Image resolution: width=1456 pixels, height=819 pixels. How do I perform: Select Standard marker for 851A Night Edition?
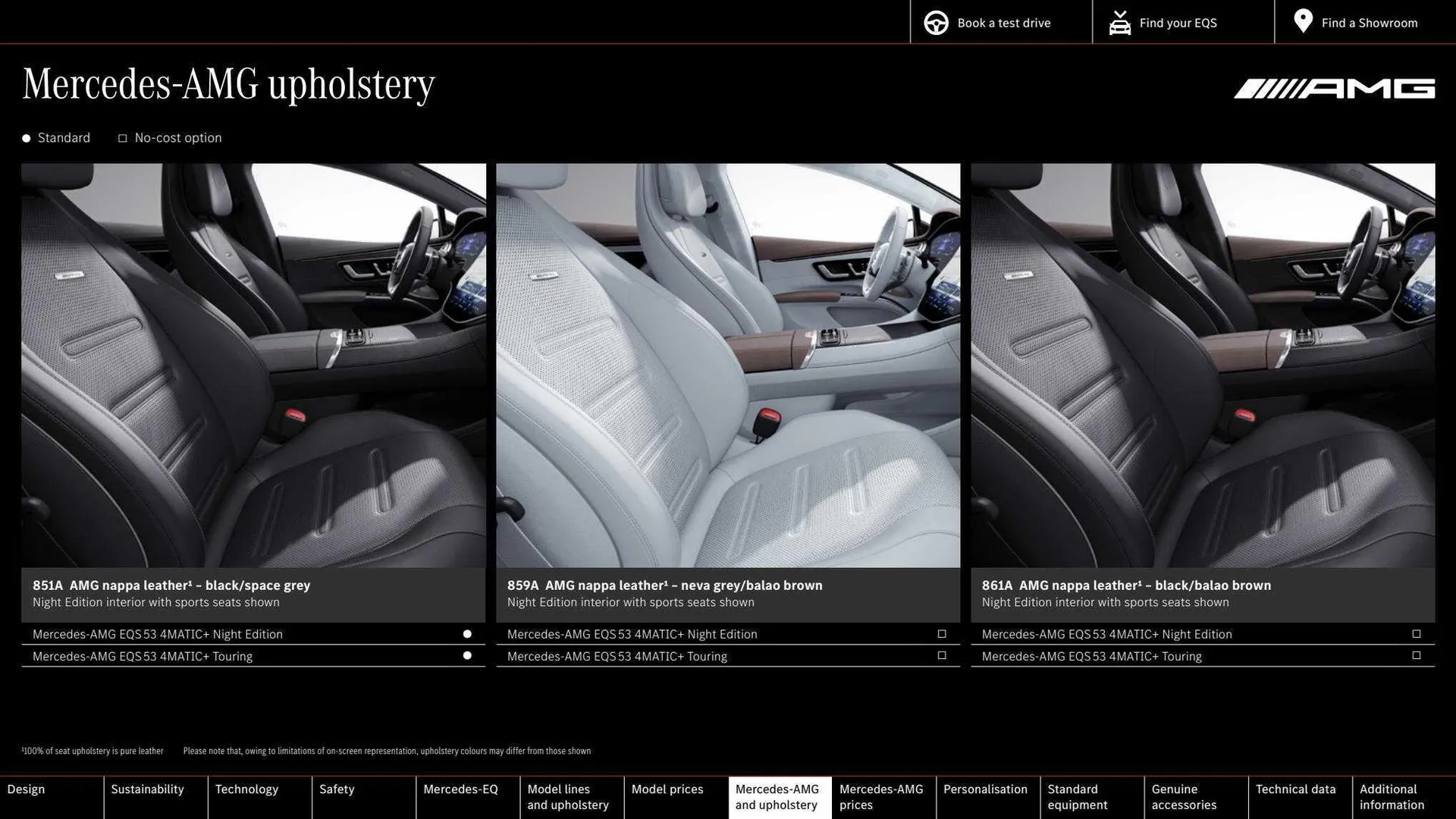coord(467,633)
